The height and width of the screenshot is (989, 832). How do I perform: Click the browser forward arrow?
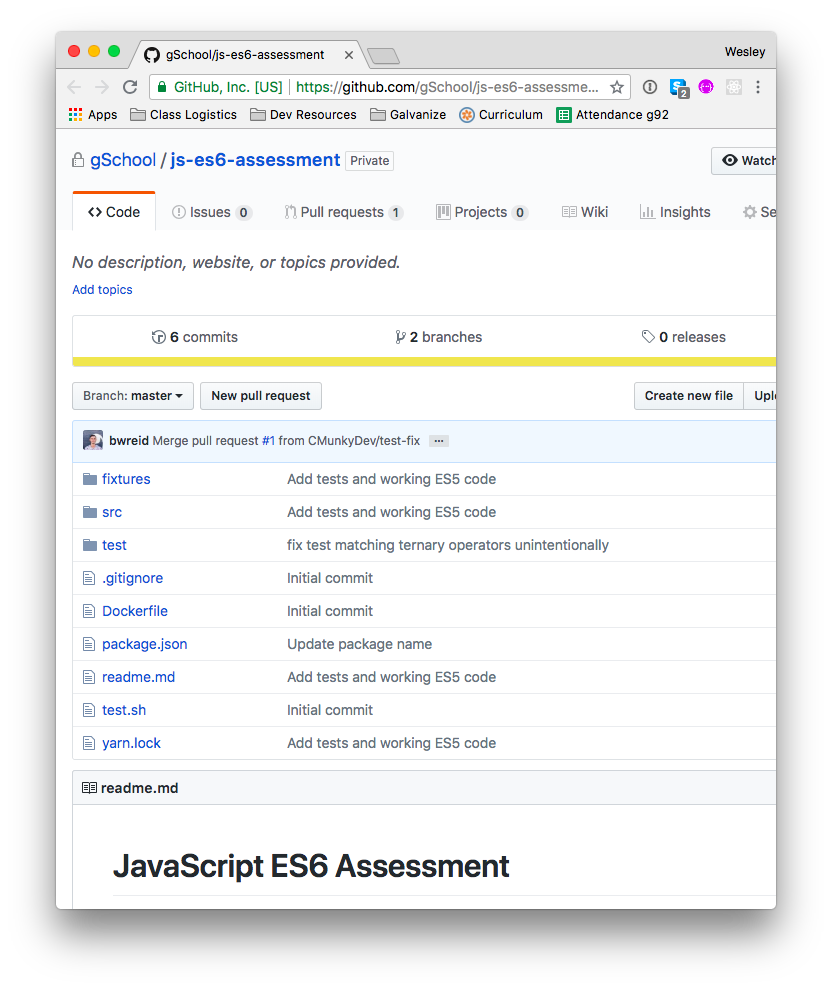click(x=102, y=87)
